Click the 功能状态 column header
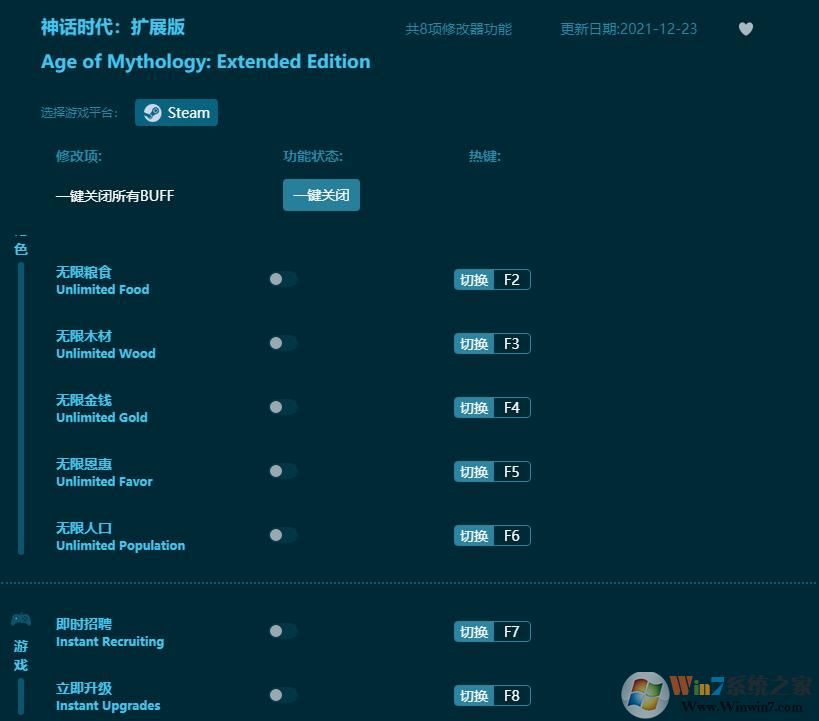 [x=313, y=156]
